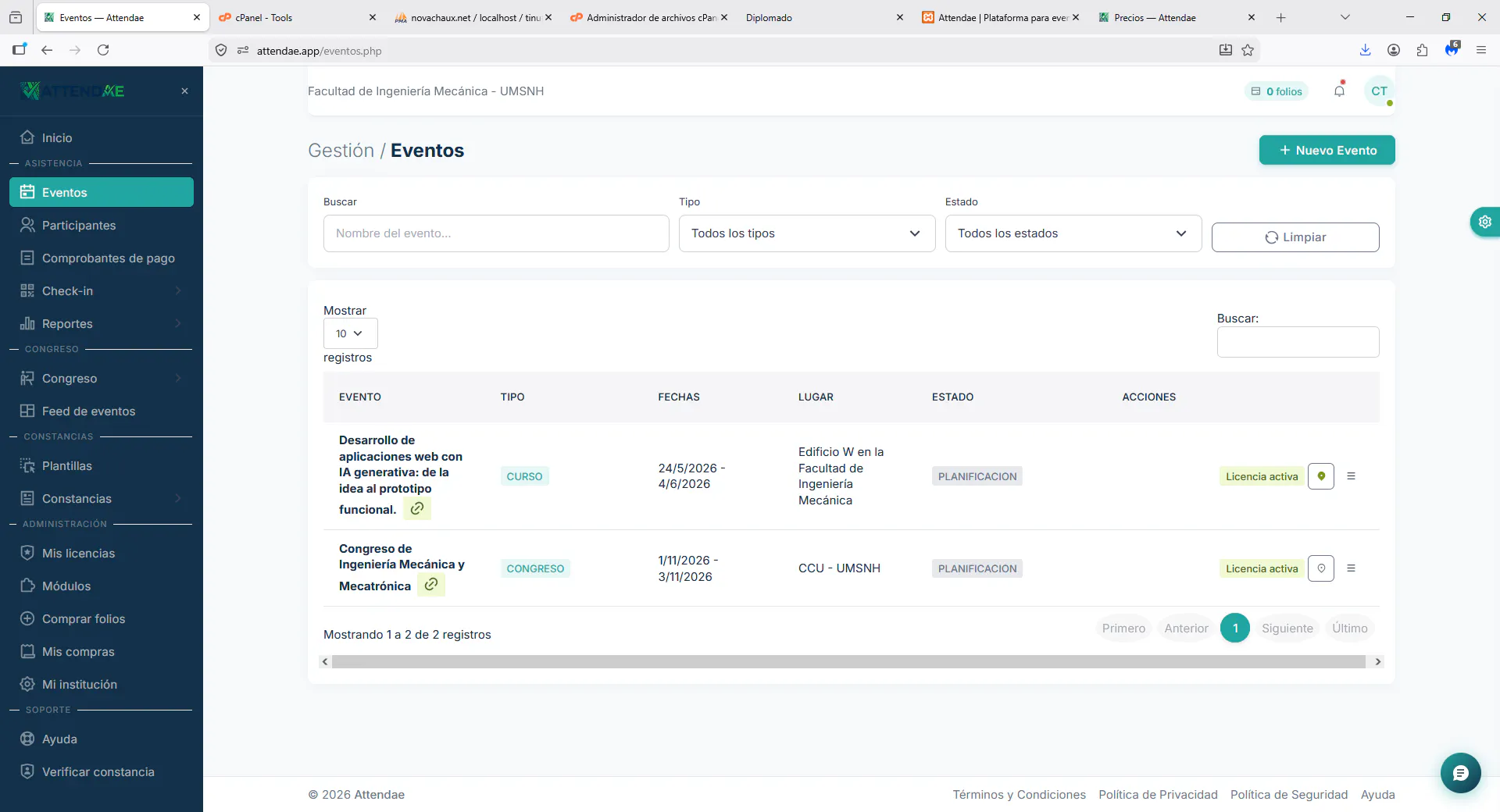Sort table by the FECHAS column header
This screenshot has height=812, width=1500.
point(678,397)
